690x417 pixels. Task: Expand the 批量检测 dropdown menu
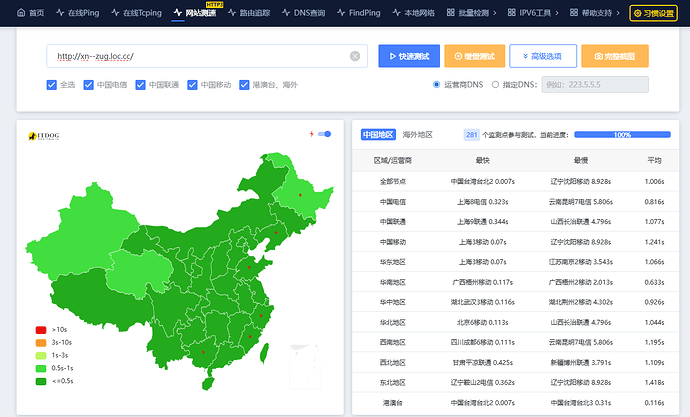[471, 13]
